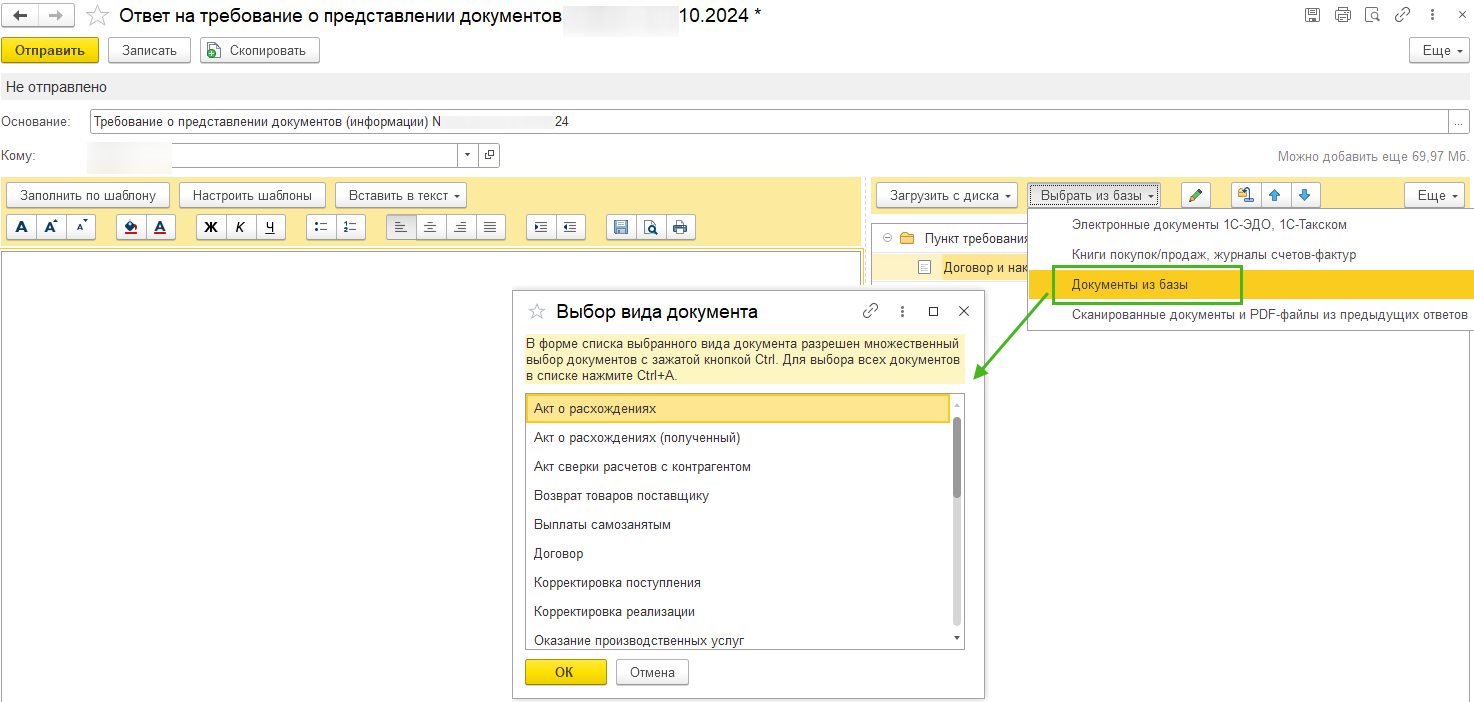Print text from editor toolbar
Image resolution: width=1474 pixels, height=702 pixels.
pyautogui.click(x=681, y=227)
